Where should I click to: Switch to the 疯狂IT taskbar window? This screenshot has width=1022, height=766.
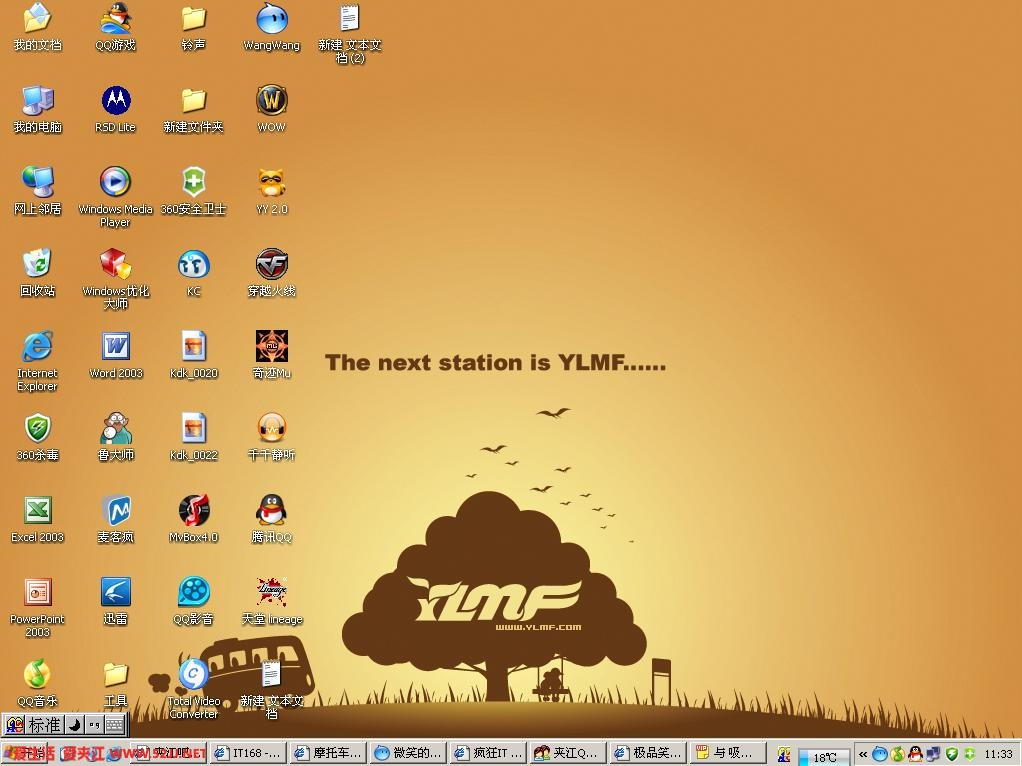point(489,753)
